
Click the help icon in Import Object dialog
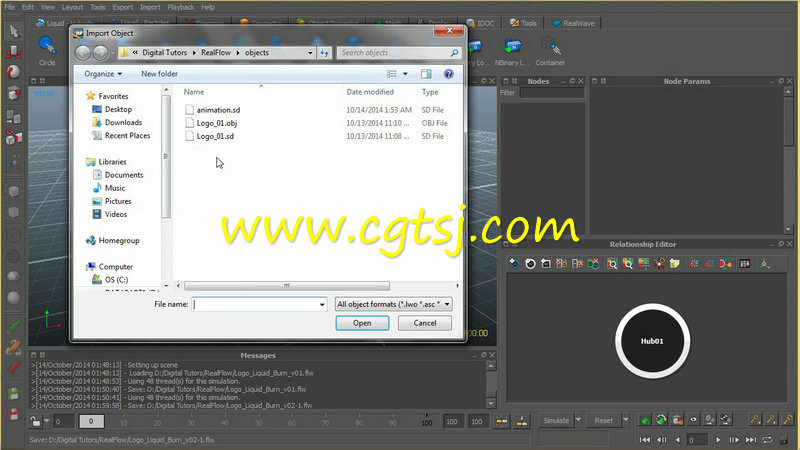(x=448, y=74)
